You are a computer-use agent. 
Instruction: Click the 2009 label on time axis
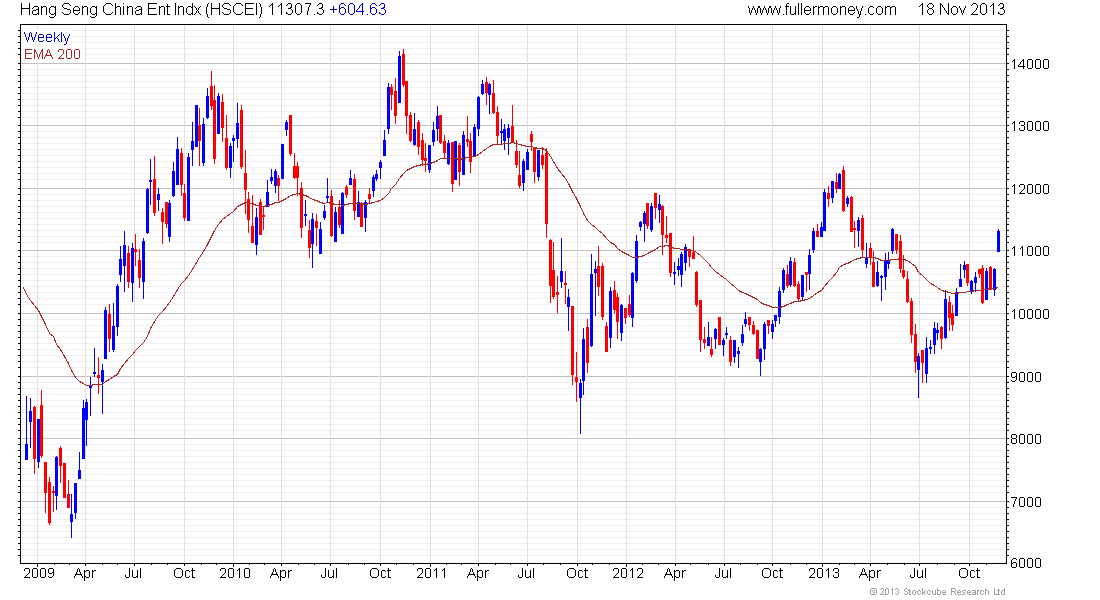coord(39,573)
